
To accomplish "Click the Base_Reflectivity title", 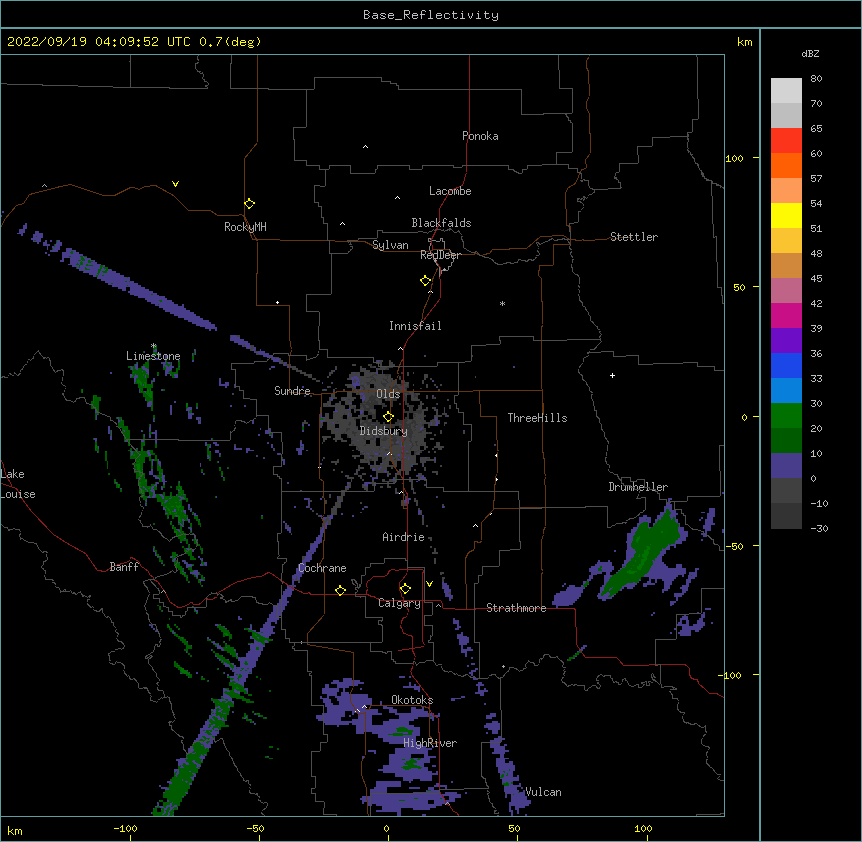I will pyautogui.click(x=431, y=15).
